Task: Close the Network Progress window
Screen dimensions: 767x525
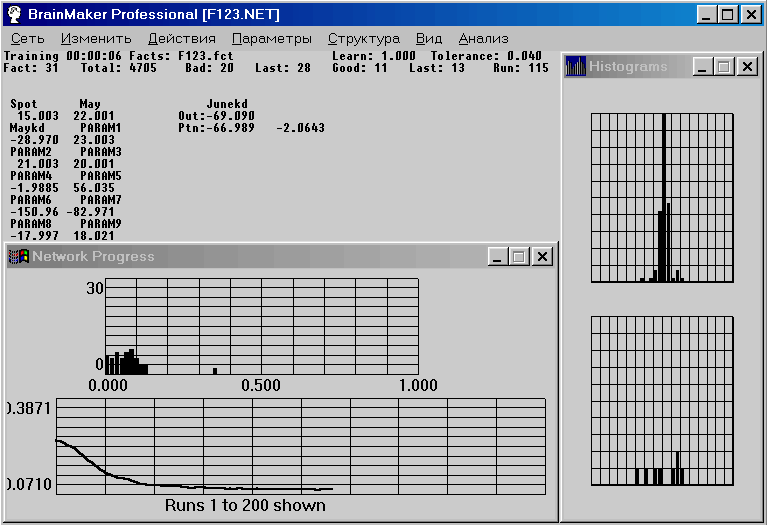Action: click(541, 257)
